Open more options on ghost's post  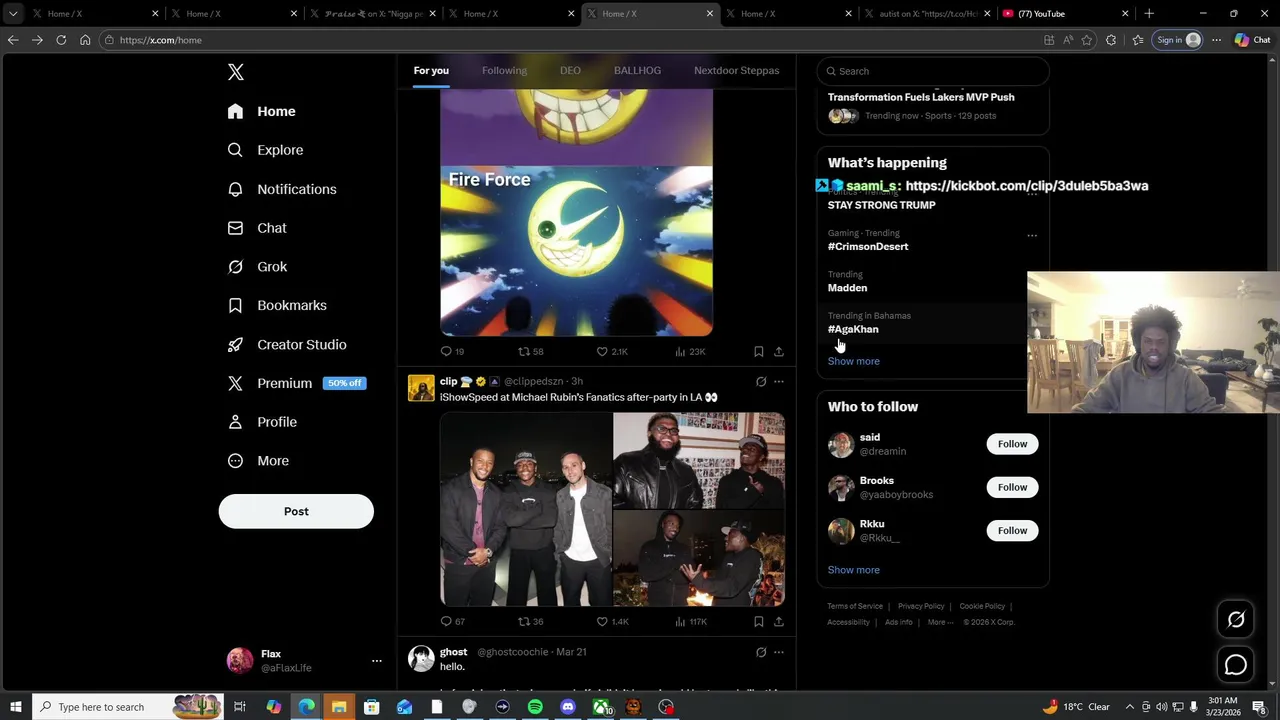click(779, 652)
